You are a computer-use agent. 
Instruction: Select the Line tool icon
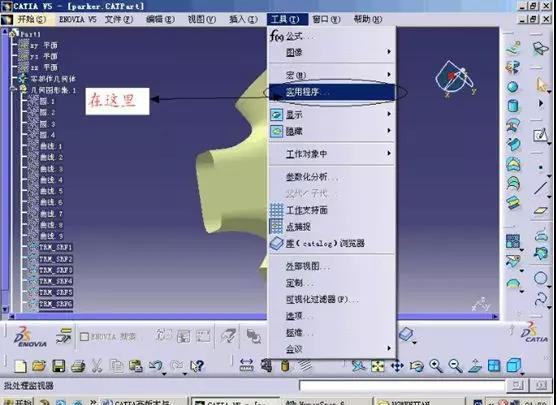(x=541, y=188)
